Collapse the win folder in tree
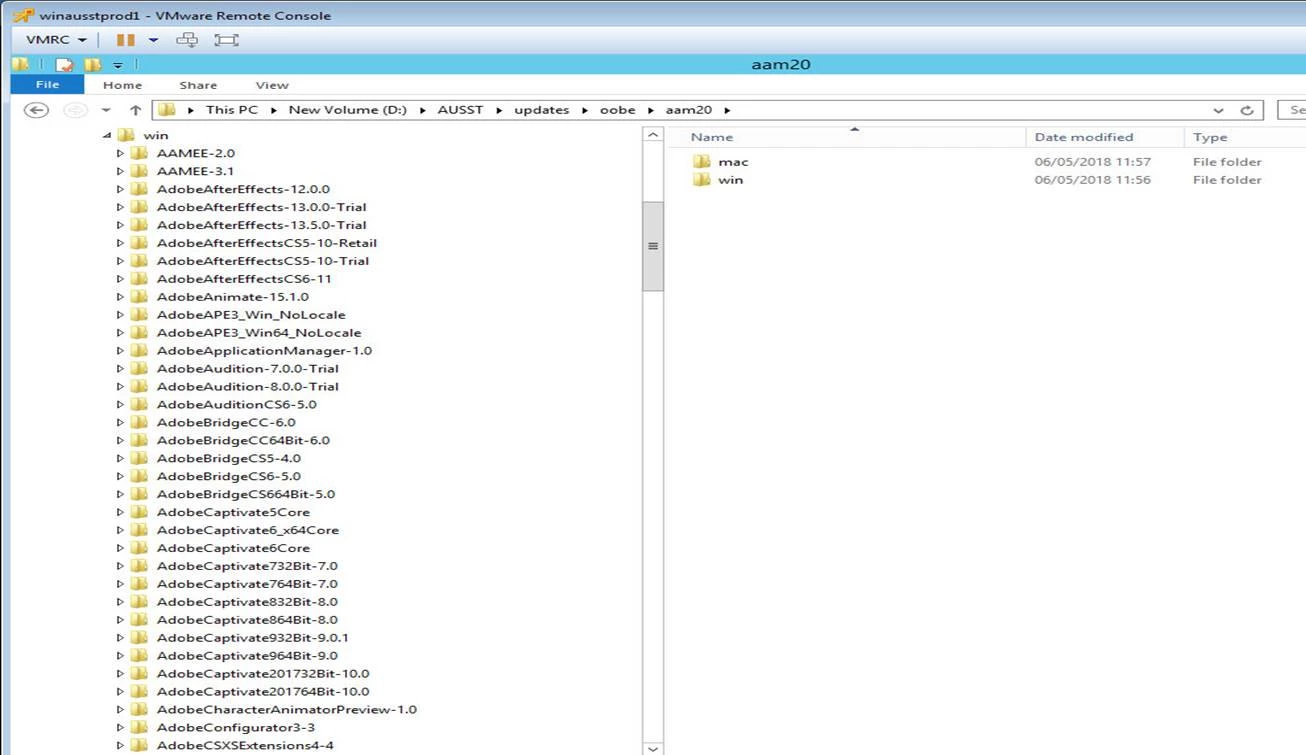Viewport: 1306px width, 755px height. 106,135
